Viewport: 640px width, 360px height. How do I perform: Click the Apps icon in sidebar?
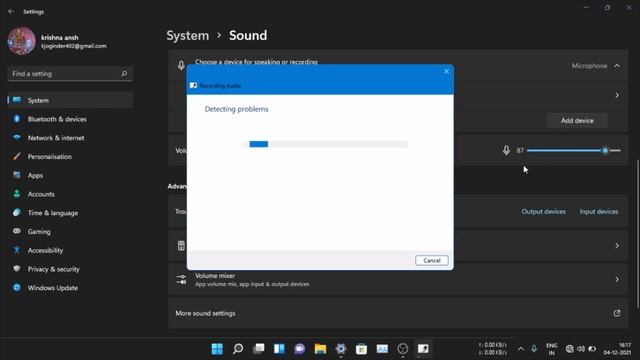(x=17, y=175)
